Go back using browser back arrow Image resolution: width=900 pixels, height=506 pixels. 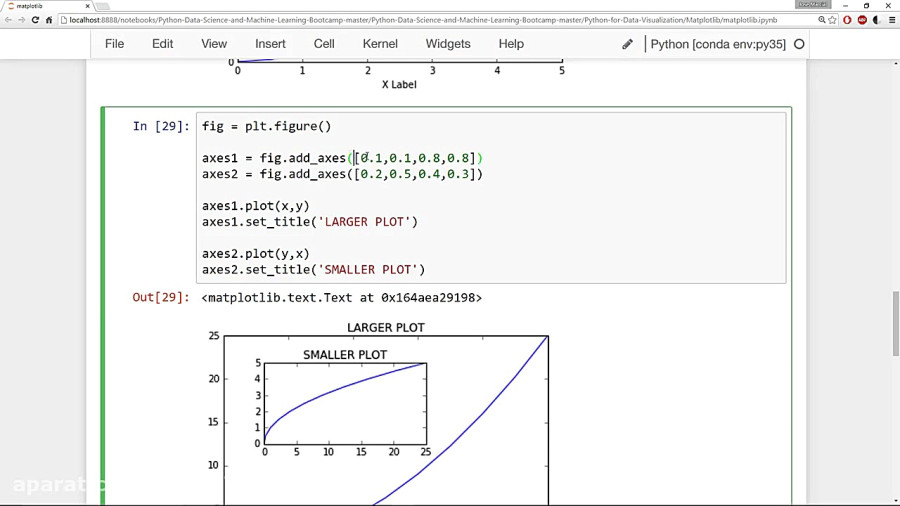(x=7, y=20)
